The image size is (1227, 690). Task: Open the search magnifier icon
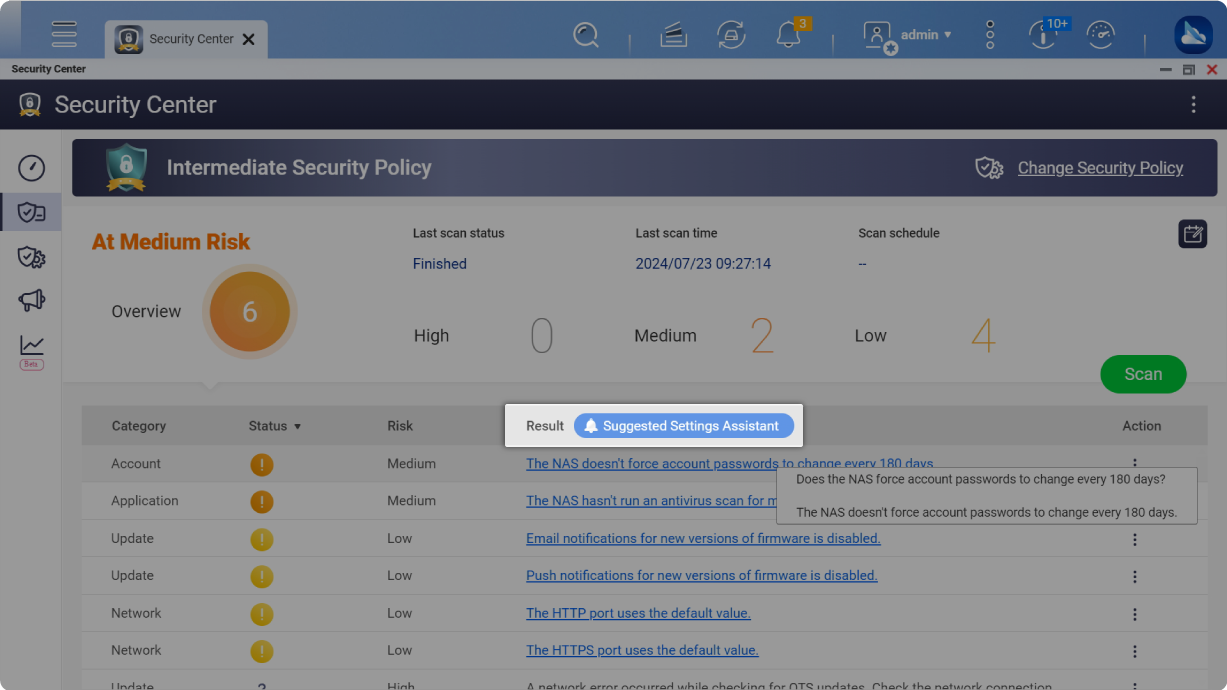586,35
